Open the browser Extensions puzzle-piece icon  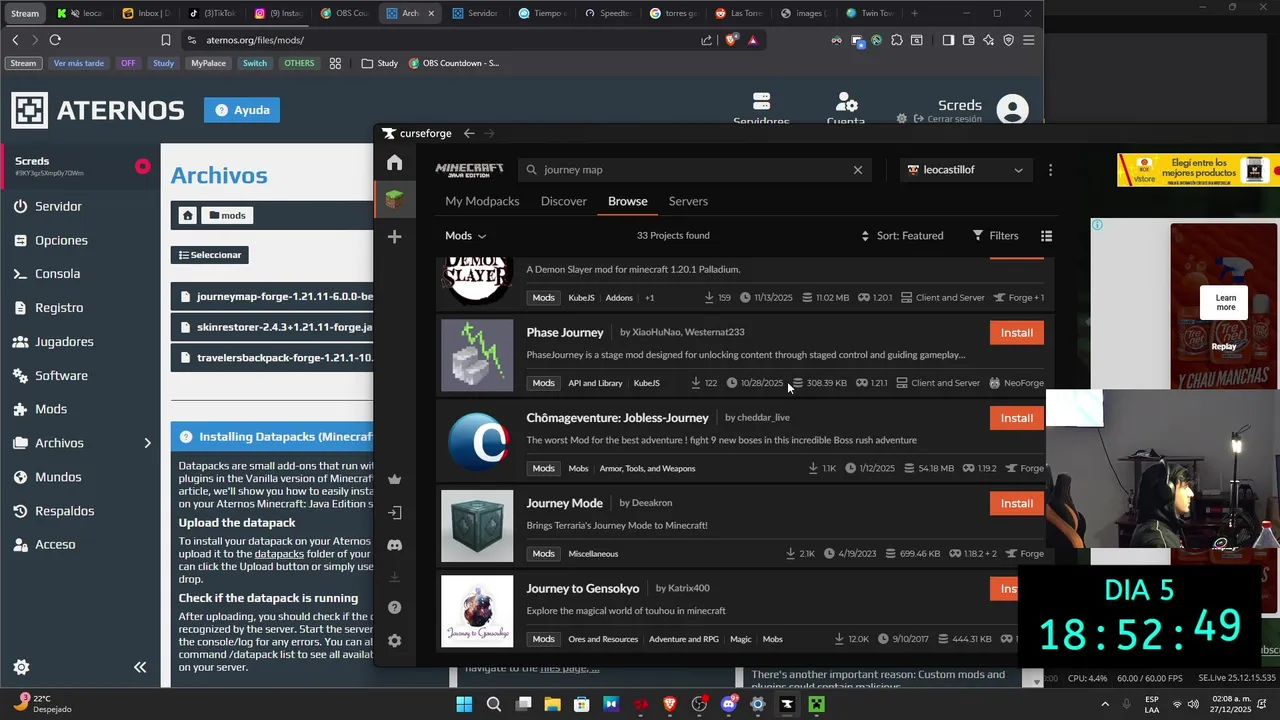tap(897, 40)
